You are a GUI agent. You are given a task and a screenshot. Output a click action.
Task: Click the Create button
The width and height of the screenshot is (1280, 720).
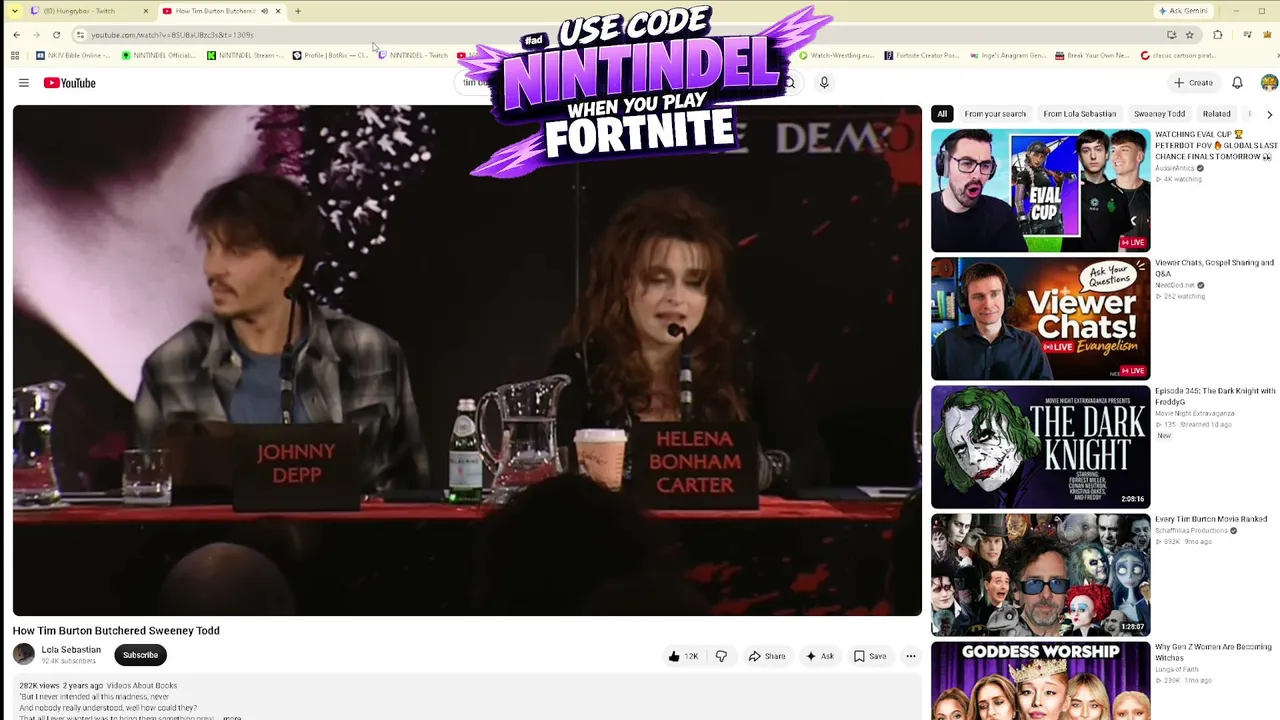1194,83
